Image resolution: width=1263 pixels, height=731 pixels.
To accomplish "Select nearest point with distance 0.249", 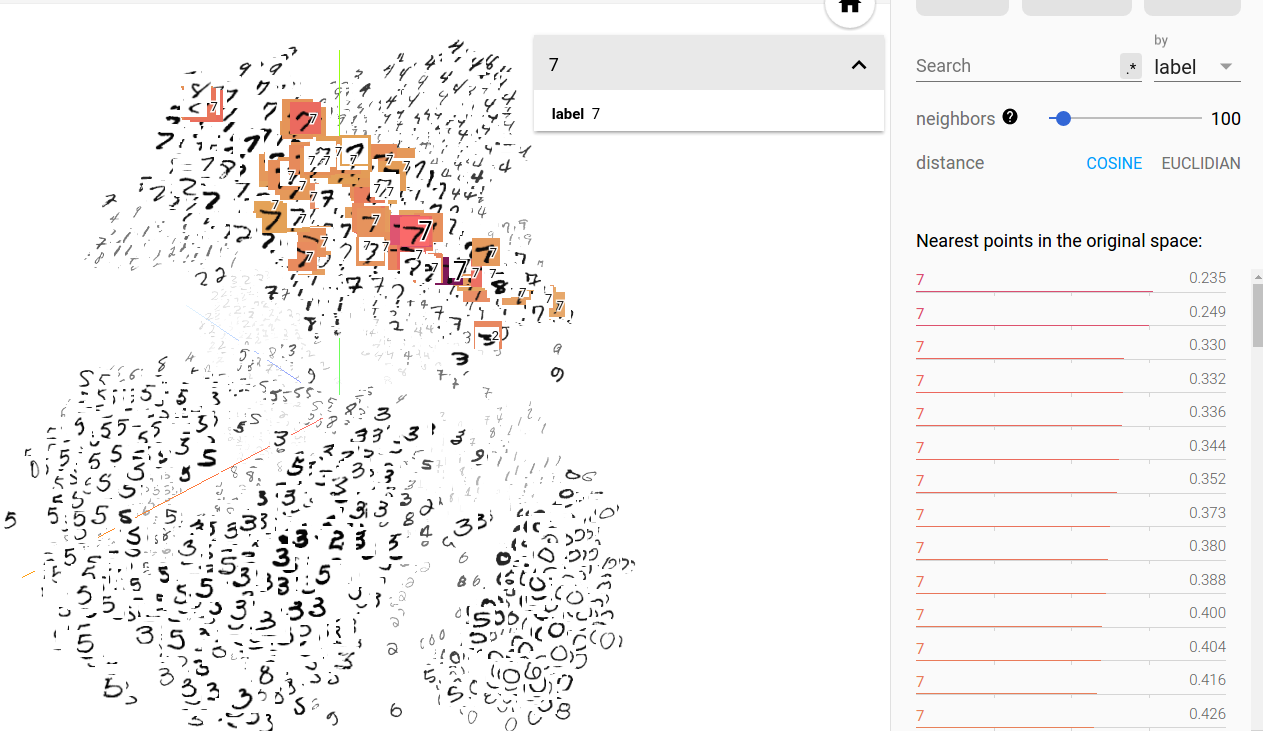I will (1070, 314).
